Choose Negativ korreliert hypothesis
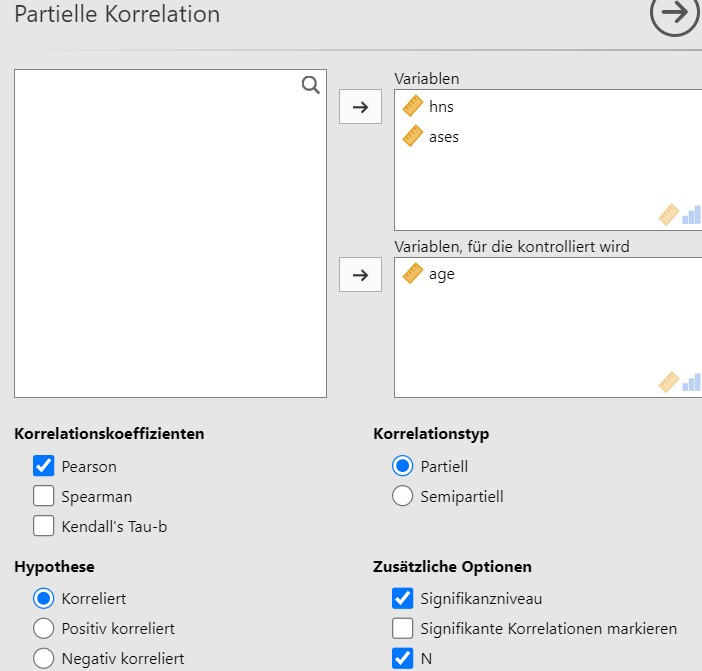702x671 pixels. [43, 658]
